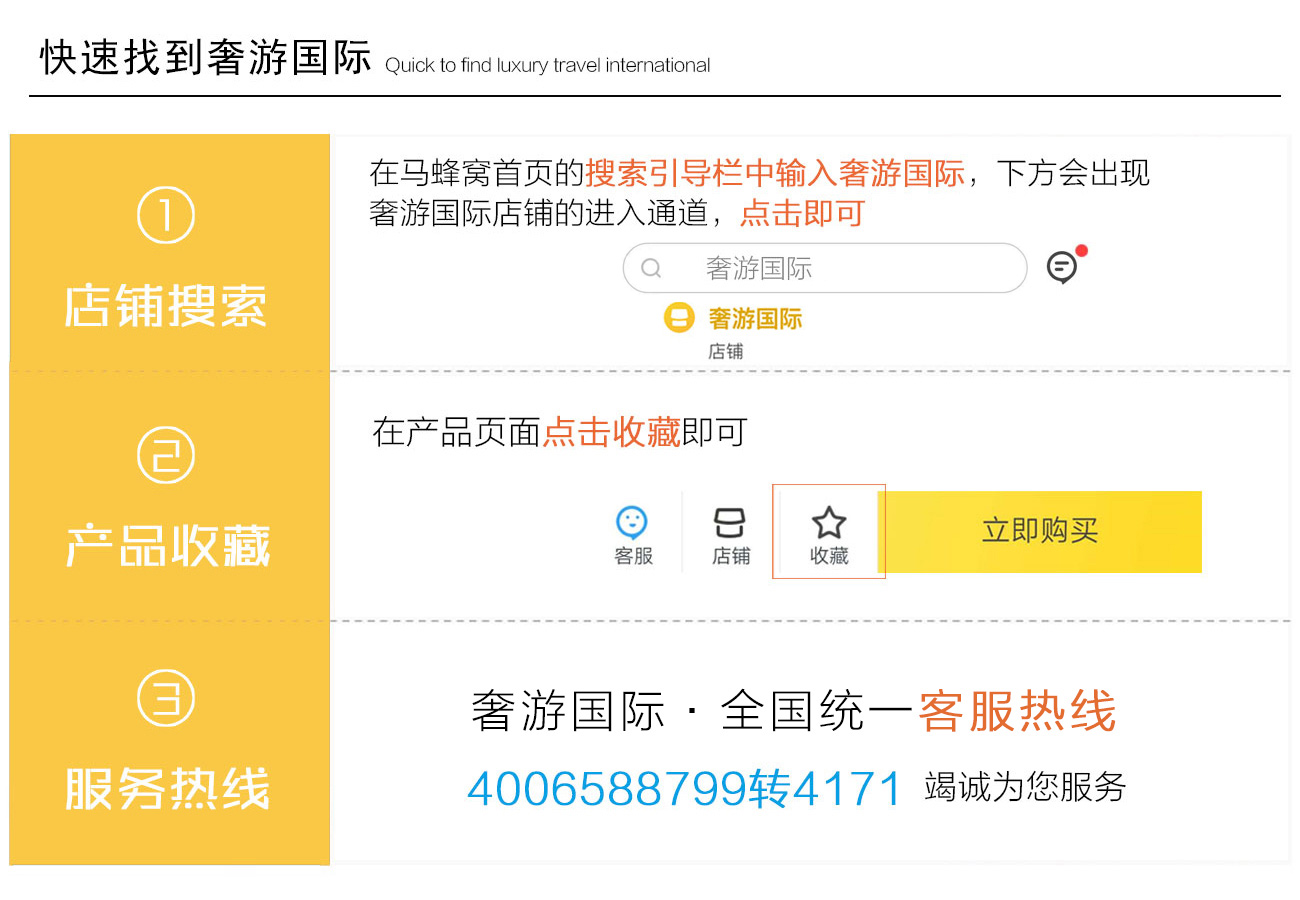Click orange text 客服热线
Screen dimensions: 1300x900
(1016, 712)
